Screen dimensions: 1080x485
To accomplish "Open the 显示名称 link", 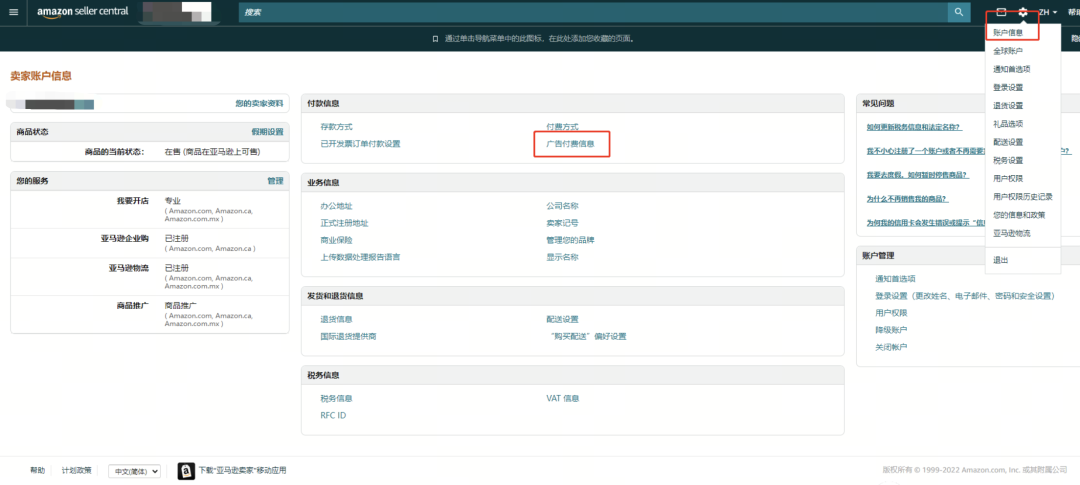I will coord(562,257).
